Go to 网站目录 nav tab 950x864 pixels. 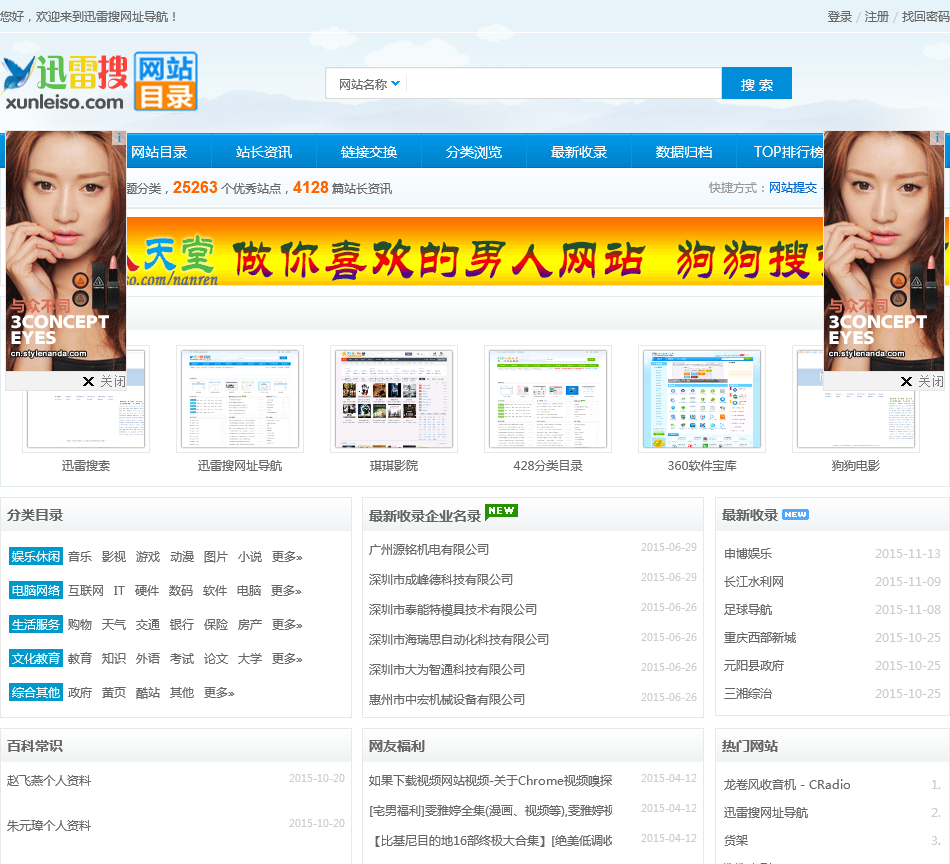click(x=159, y=151)
